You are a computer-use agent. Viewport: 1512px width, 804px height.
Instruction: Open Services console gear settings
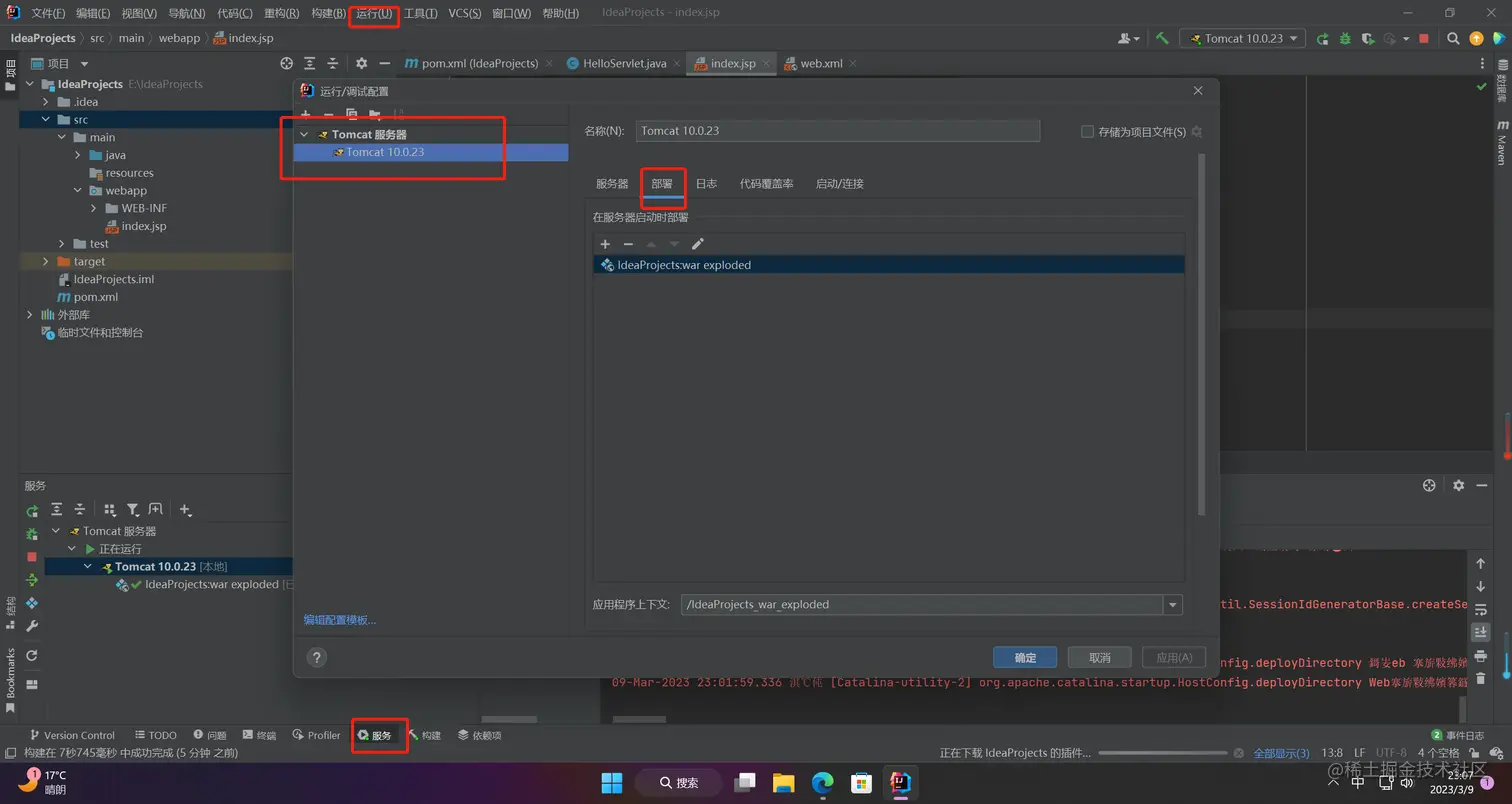[1459, 485]
